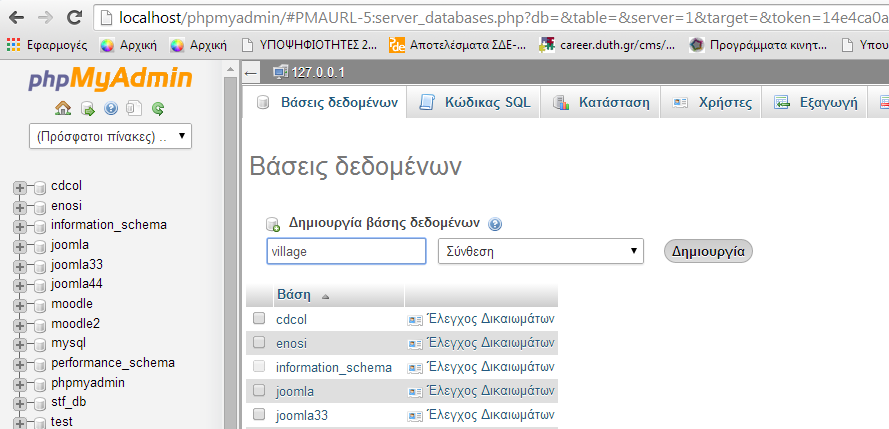Open the Σύνθεση collation dropdown
Viewport: 889px width, 429px height.
pos(541,251)
